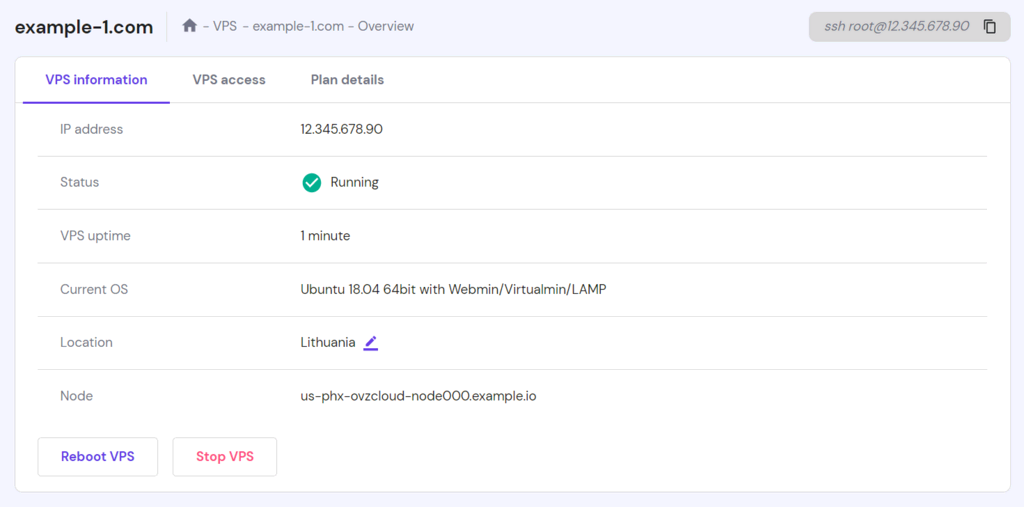Click the Location row label
The height and width of the screenshot is (507, 1024).
point(86,342)
